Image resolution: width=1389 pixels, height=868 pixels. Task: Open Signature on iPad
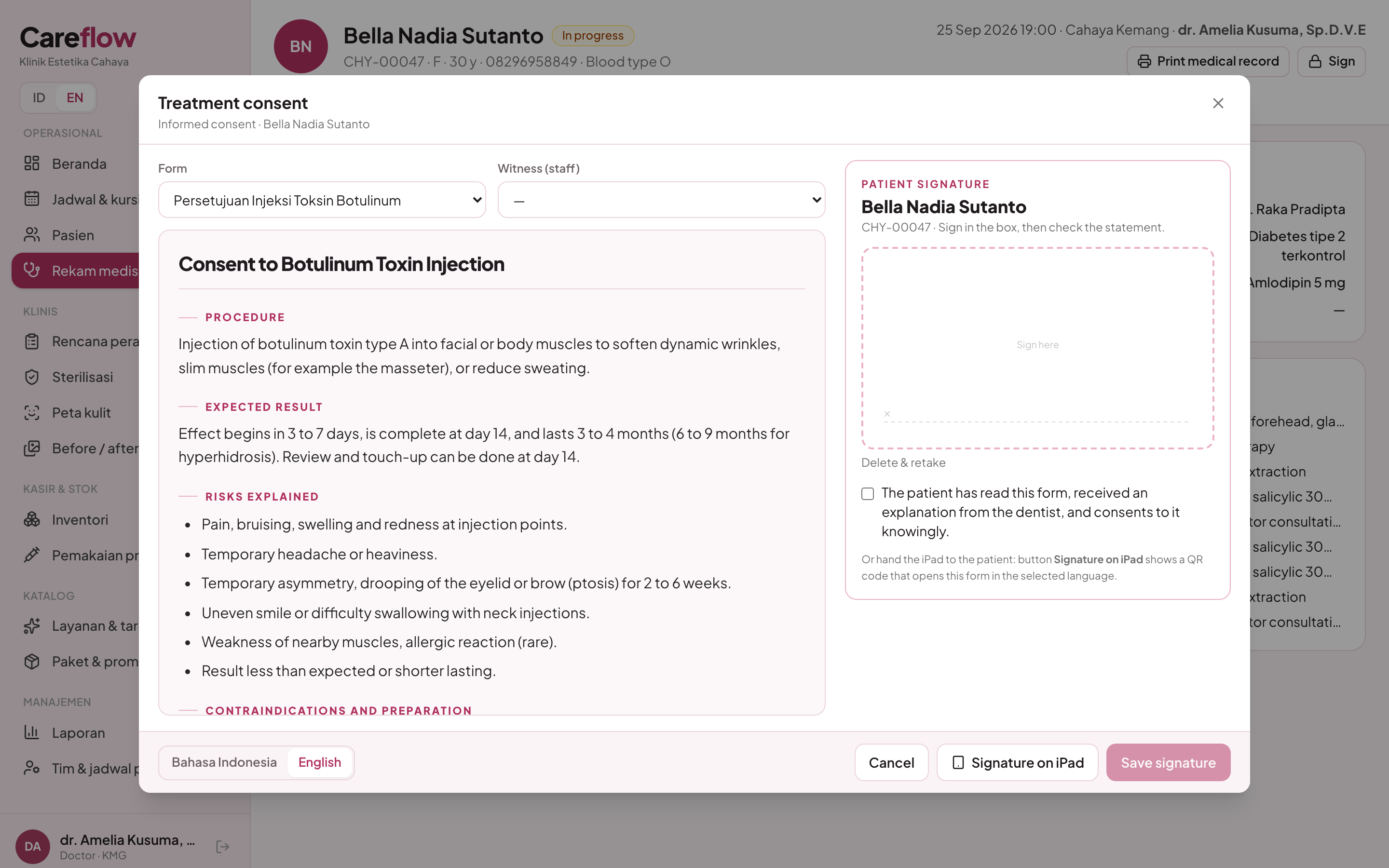pos(1017,762)
